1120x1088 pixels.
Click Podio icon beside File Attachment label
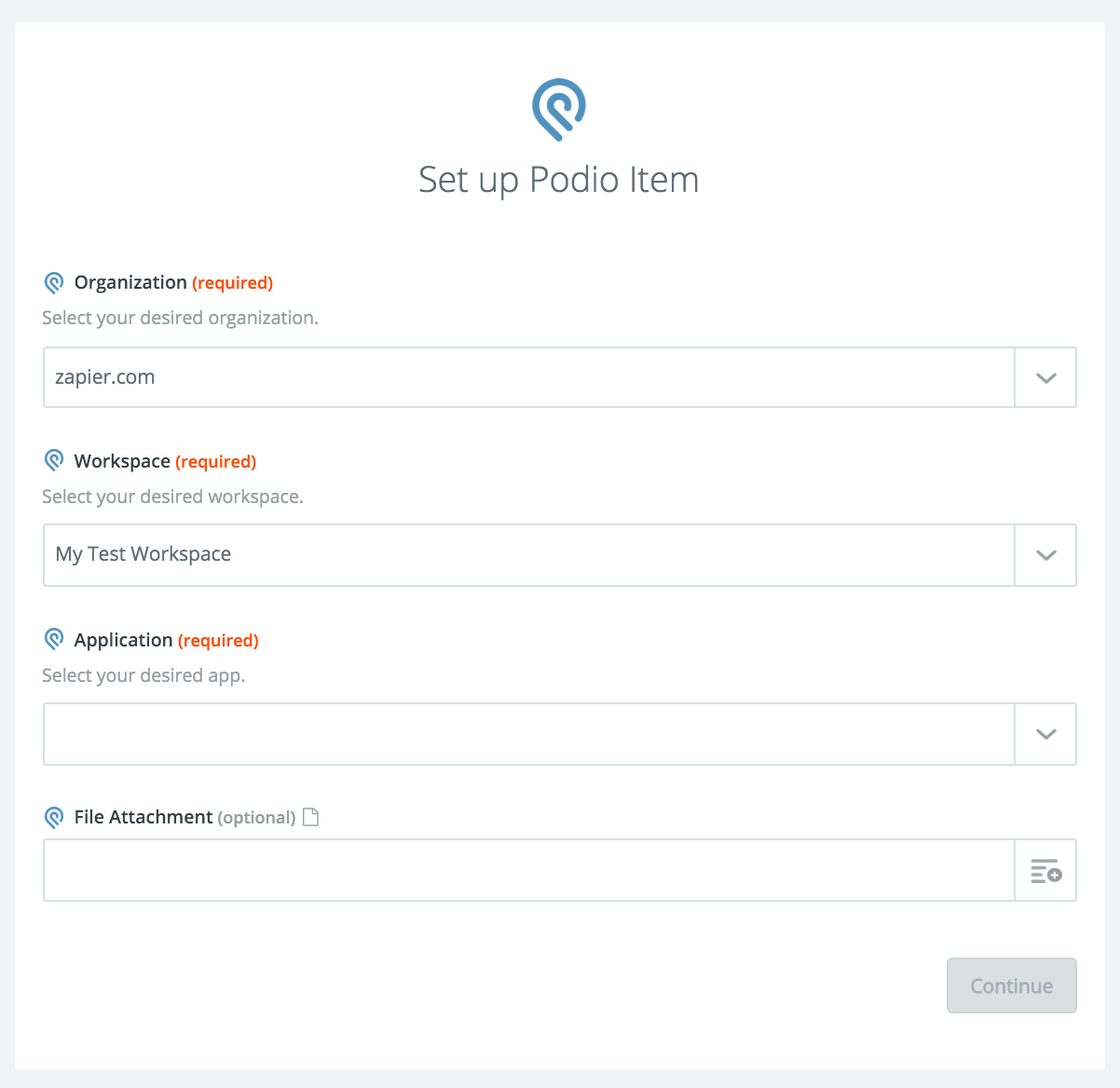click(x=54, y=818)
